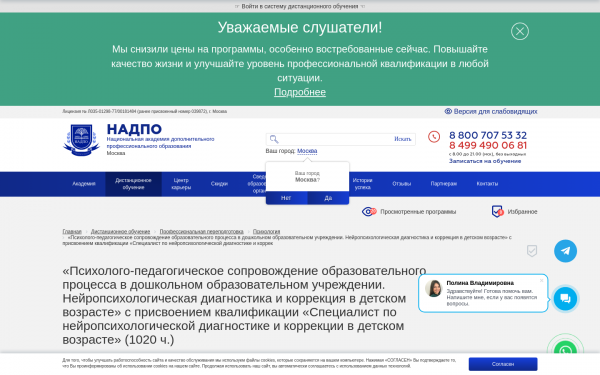This screenshot has height=375, width=600.
Task: Open Версия для слабовидящих
Action: [495, 111]
